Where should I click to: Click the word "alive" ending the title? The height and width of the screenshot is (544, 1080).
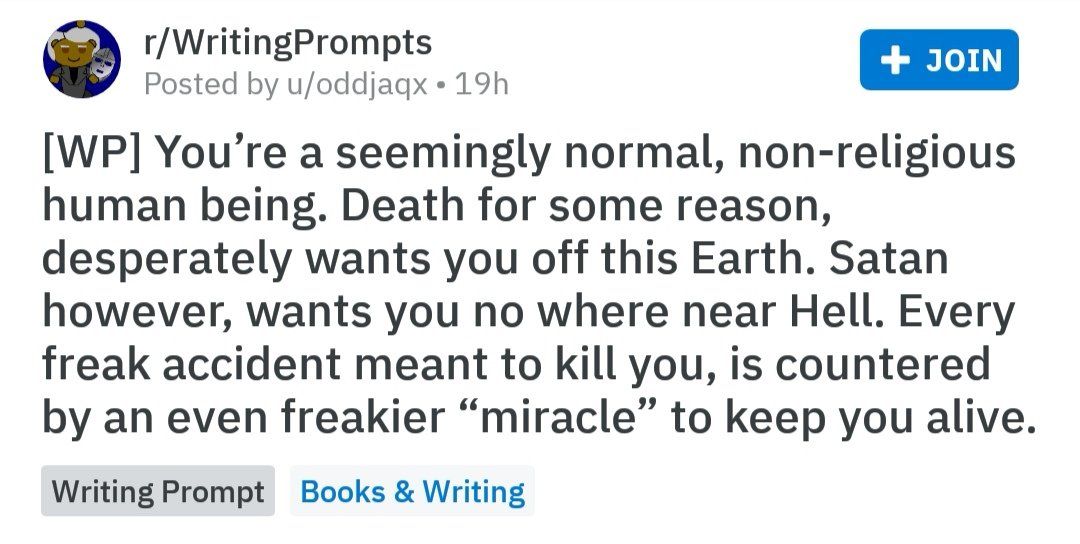pos(967,417)
